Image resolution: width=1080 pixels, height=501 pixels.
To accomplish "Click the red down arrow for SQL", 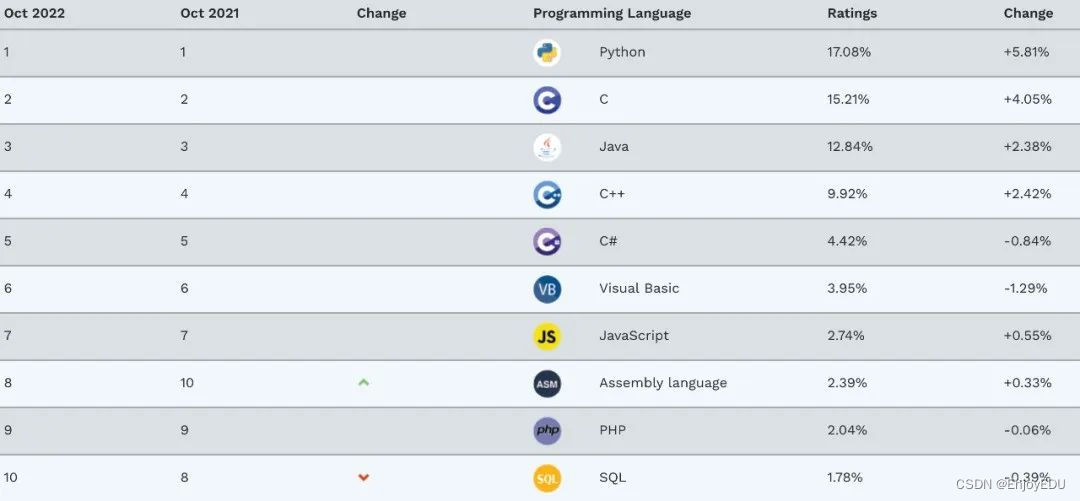I will pyautogui.click(x=364, y=477).
